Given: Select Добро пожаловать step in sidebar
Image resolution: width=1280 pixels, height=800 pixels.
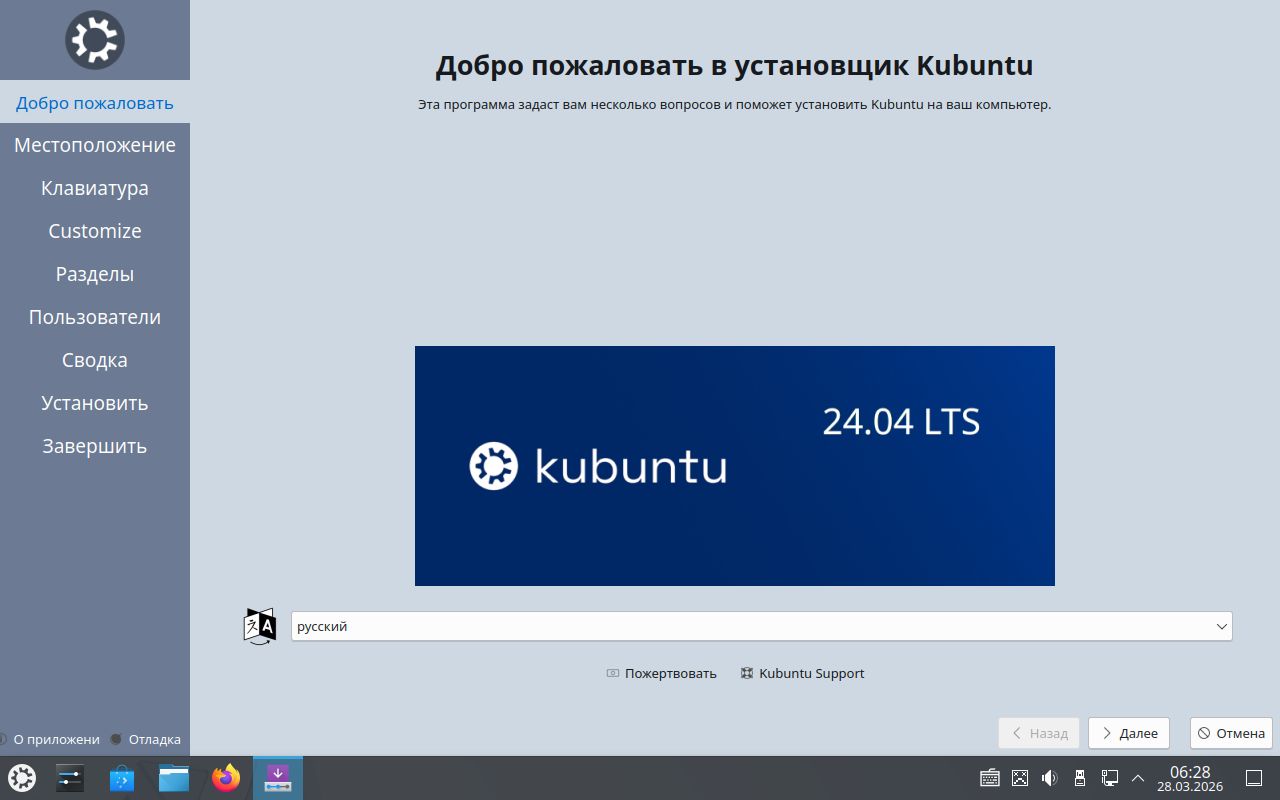Looking at the screenshot, I should tap(95, 102).
